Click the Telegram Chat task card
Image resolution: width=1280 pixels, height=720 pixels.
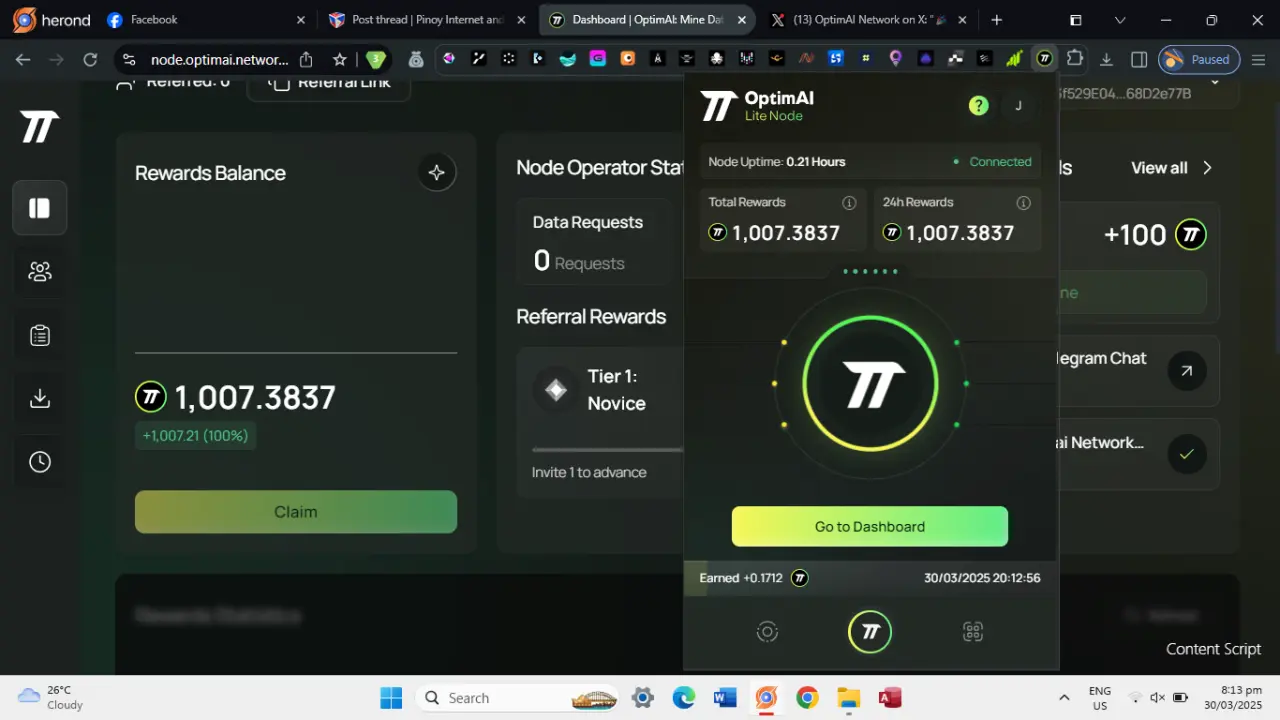pyautogui.click(x=1138, y=371)
